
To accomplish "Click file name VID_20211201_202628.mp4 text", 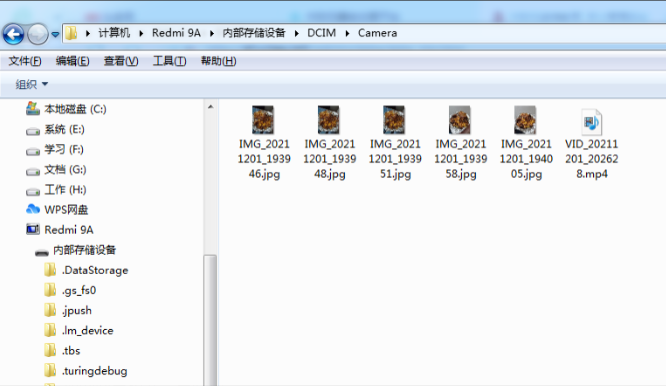I will (592, 159).
